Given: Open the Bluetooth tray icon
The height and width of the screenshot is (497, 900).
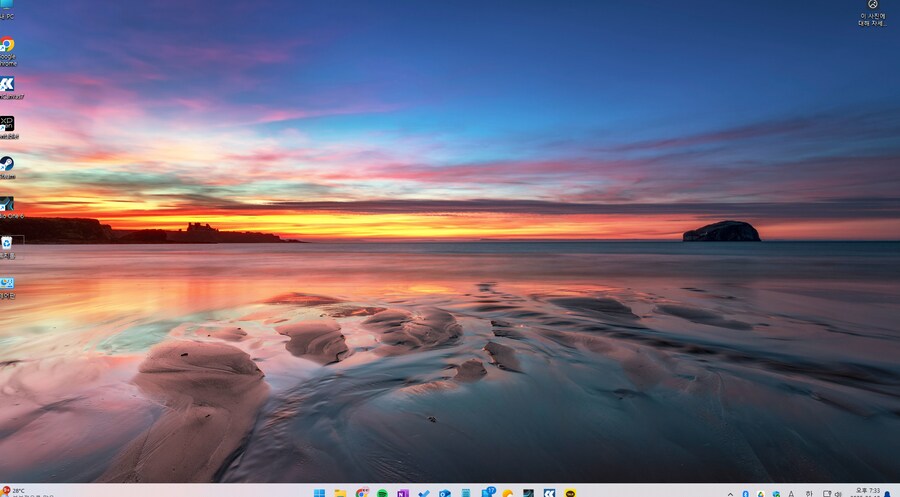Looking at the screenshot, I should [745, 494].
